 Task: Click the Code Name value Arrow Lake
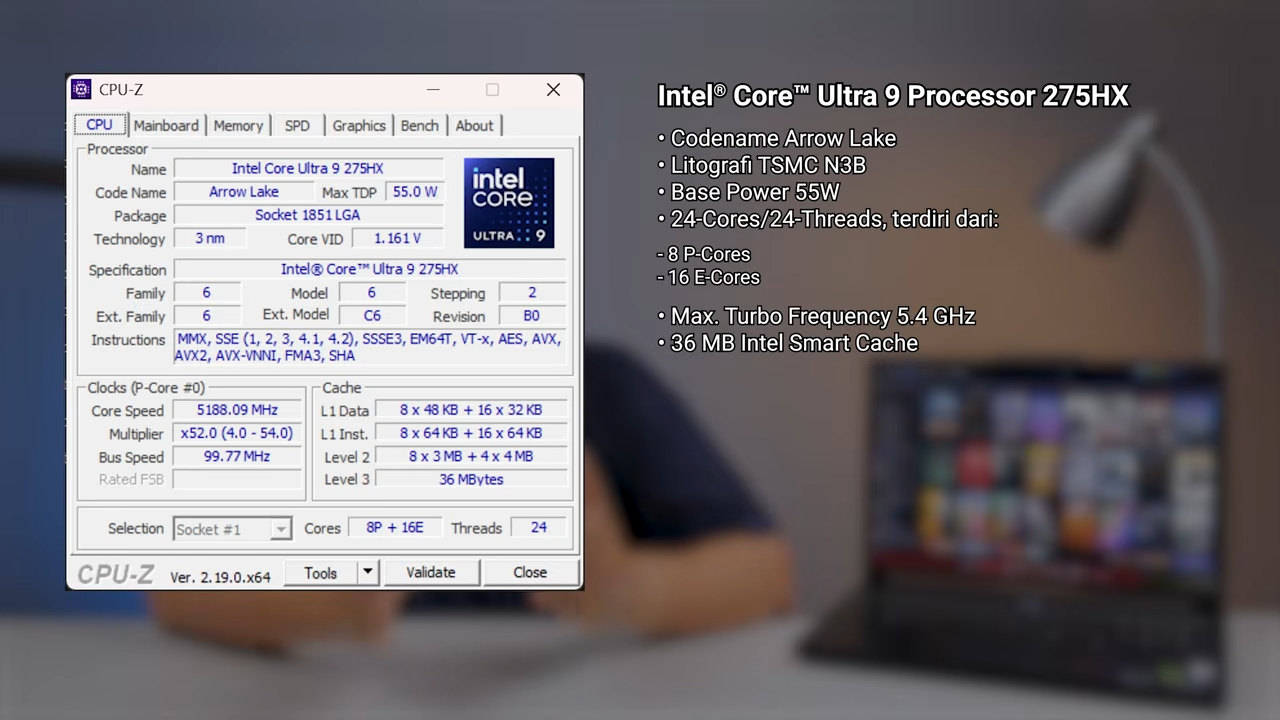[x=244, y=192]
